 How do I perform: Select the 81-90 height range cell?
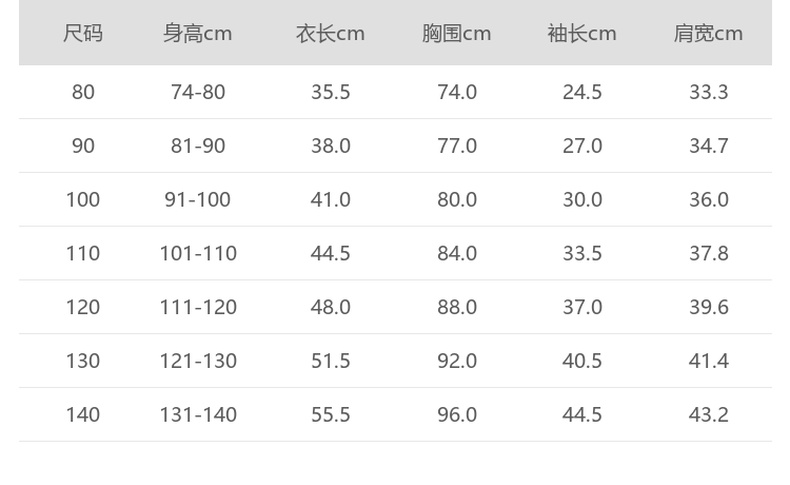coord(198,146)
